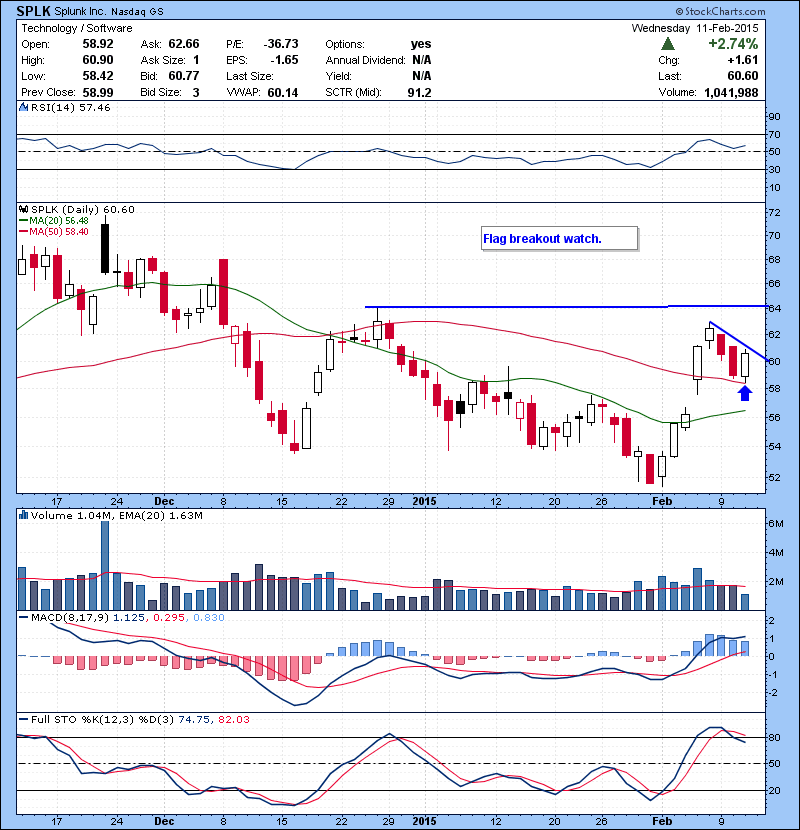Click the +2.74% percent change

pos(733,43)
